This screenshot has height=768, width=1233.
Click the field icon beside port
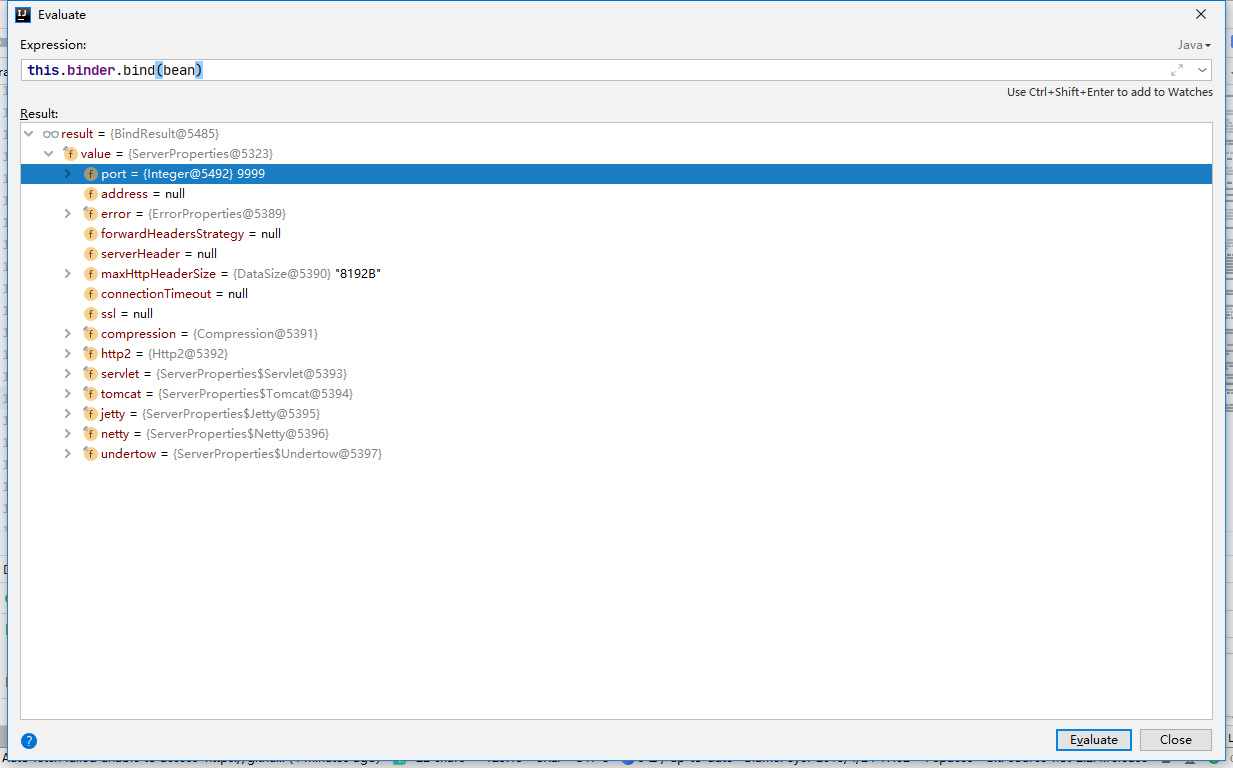point(91,174)
